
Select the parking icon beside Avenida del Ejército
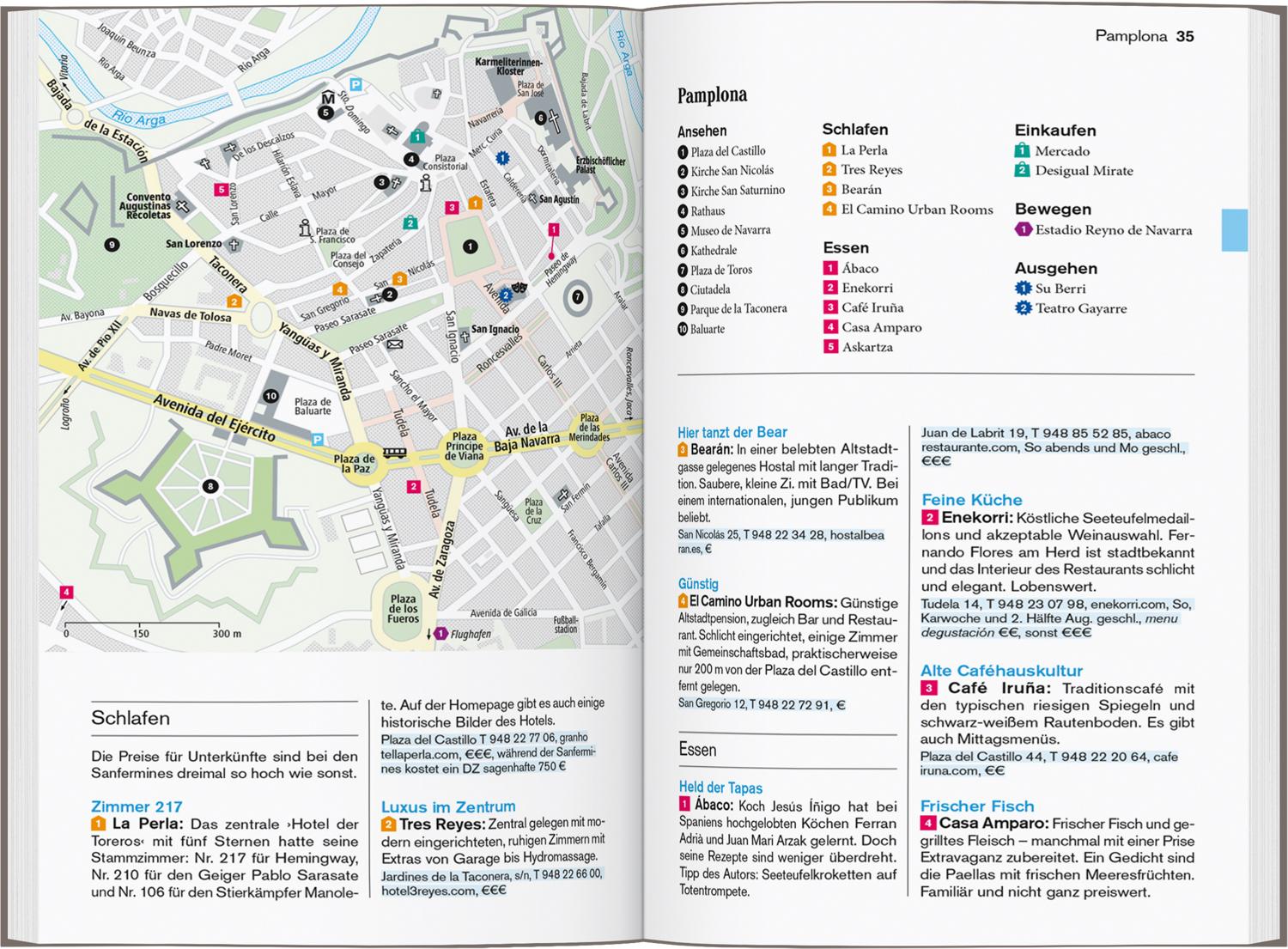(x=317, y=440)
